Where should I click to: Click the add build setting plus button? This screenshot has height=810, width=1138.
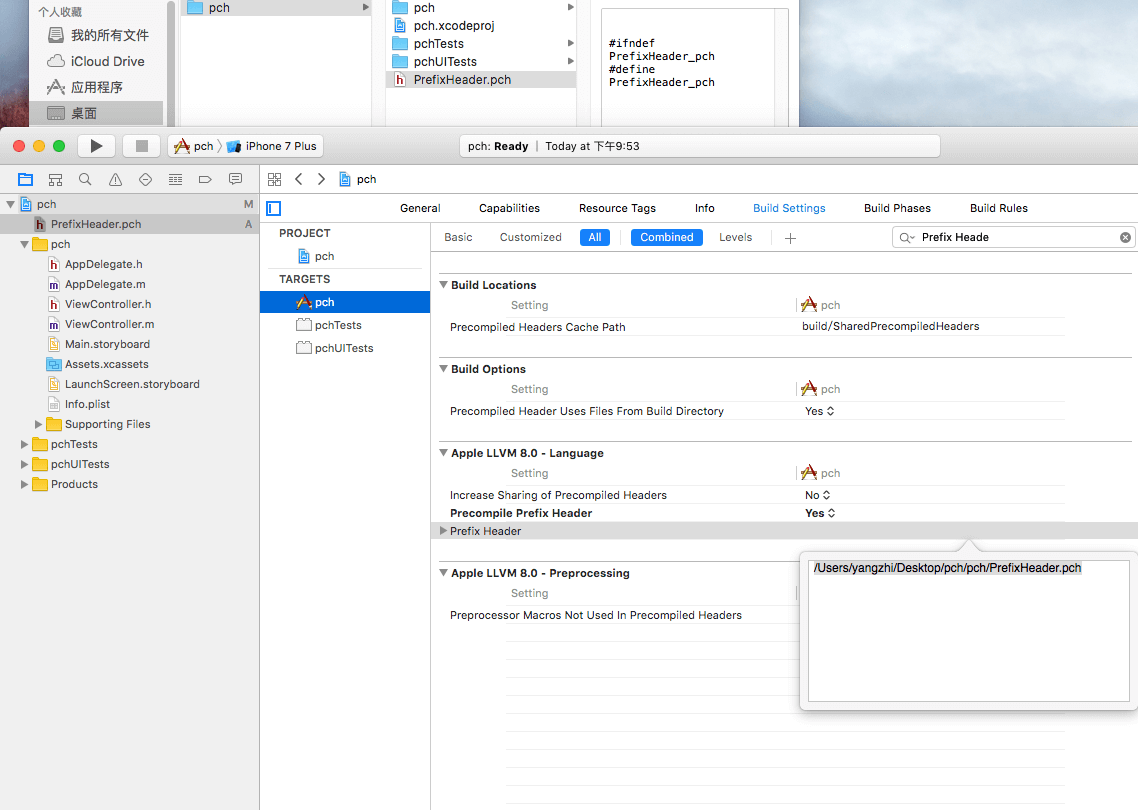(x=790, y=238)
